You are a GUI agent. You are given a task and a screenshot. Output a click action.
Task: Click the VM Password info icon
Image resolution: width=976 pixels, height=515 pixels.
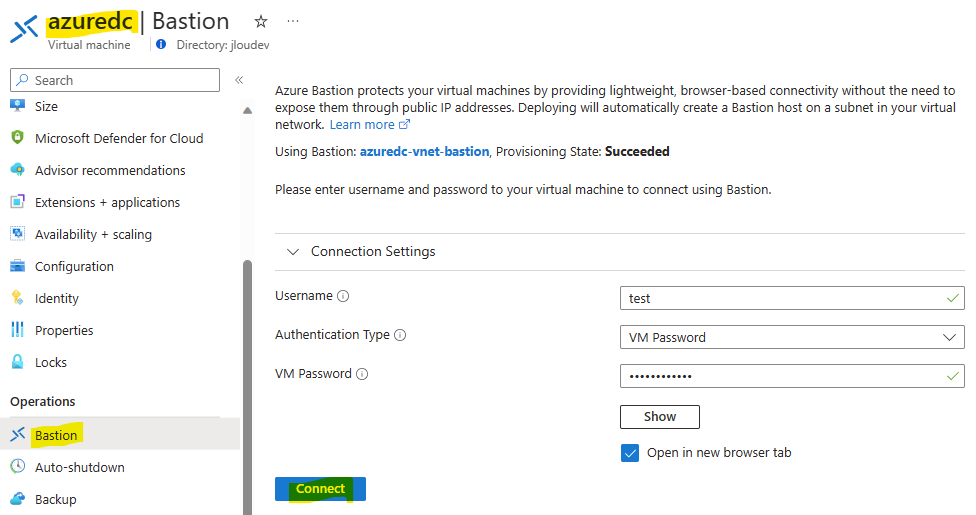(x=362, y=374)
